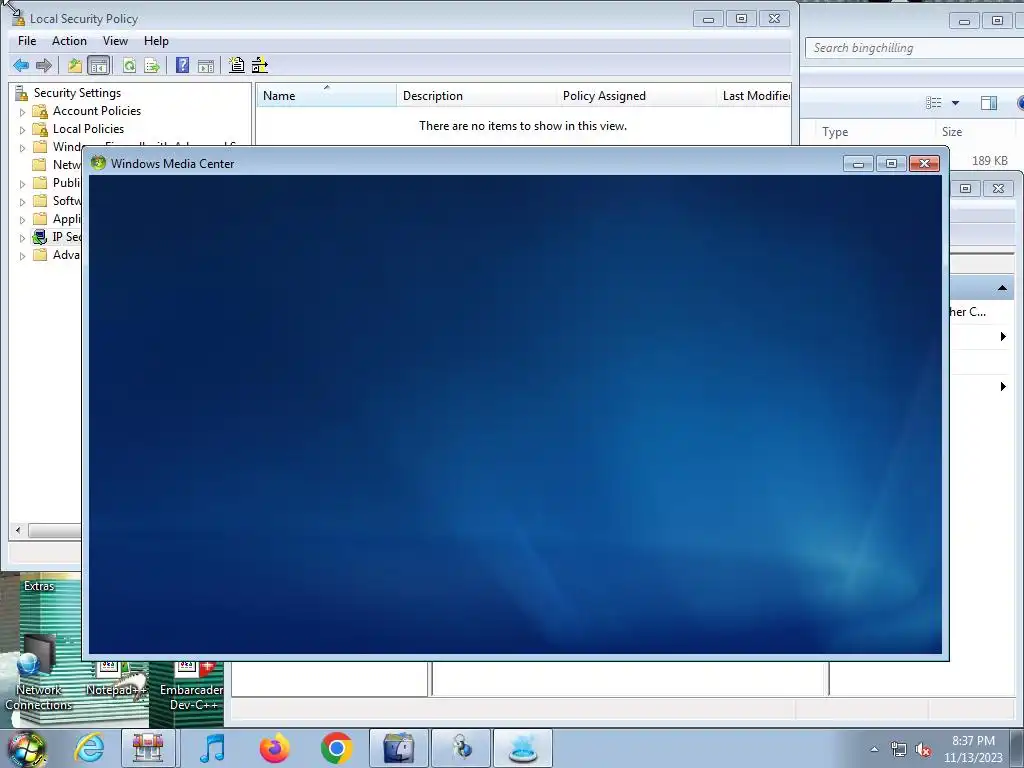Open the Embarcadero Dev-C++ desktop shortcut
Image resolution: width=1024 pixels, height=768 pixels.
point(191,686)
